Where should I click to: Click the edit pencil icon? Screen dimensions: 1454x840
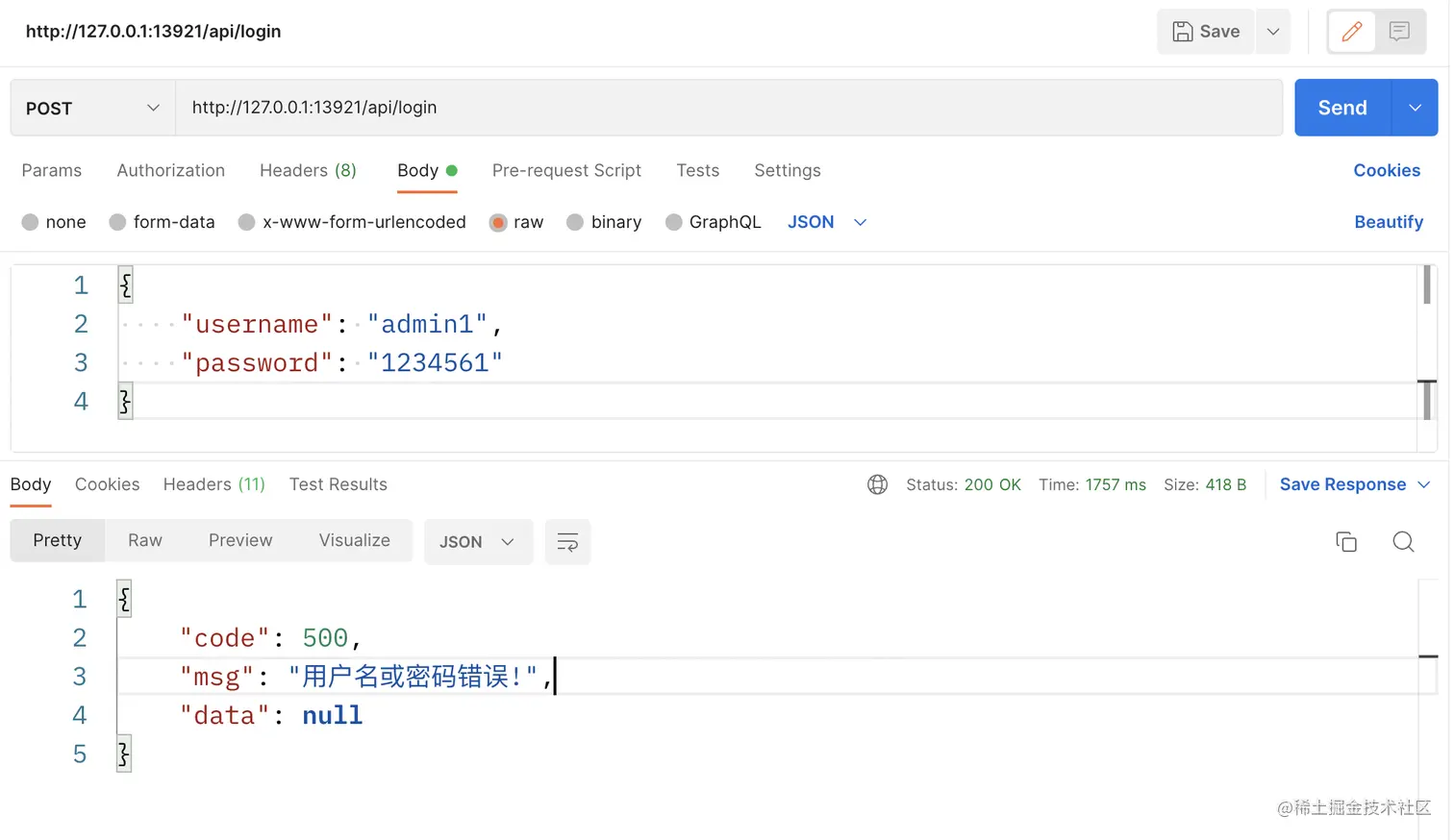1351,32
